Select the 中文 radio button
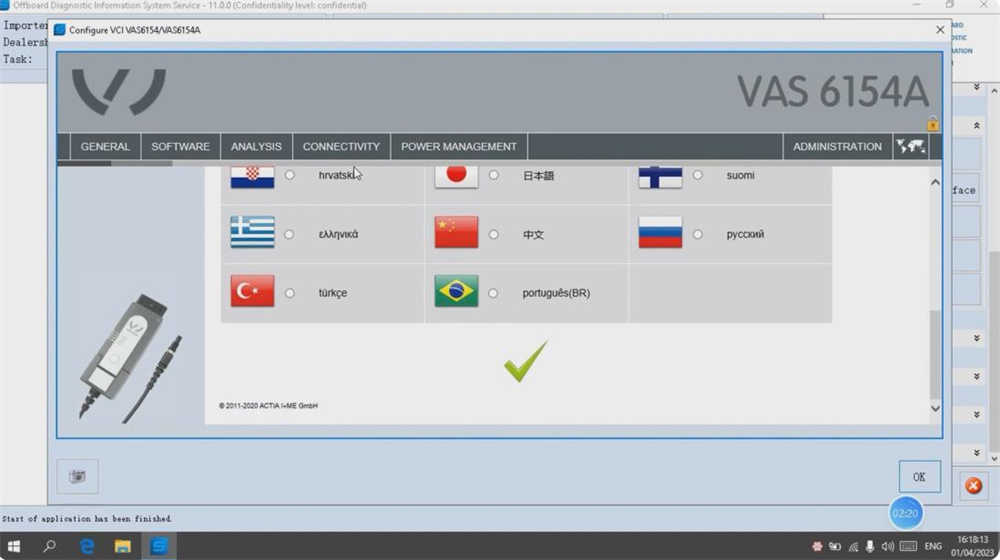This screenshot has height=560, width=1000. [x=494, y=235]
